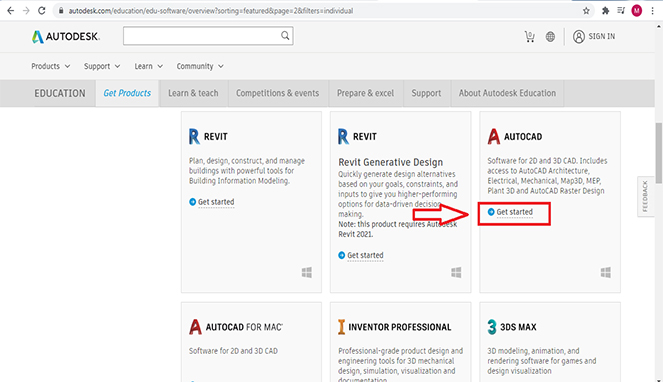This screenshot has width=663, height=382.
Task: Open the Feedback side tab
Action: coord(645,196)
